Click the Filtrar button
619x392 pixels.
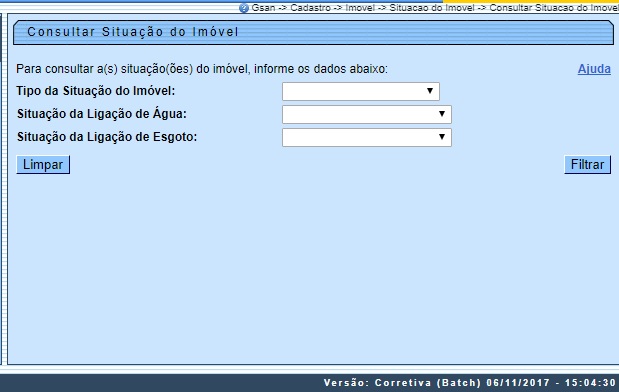pyautogui.click(x=587, y=165)
